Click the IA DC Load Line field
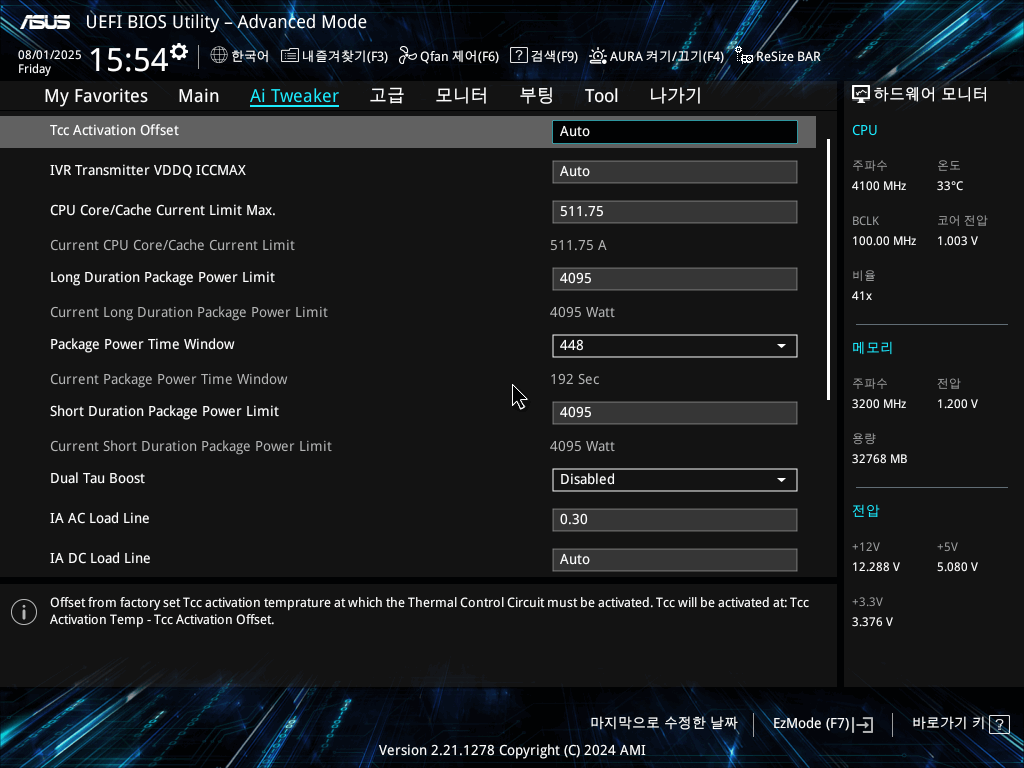Image resolution: width=1024 pixels, height=768 pixels. 675,560
